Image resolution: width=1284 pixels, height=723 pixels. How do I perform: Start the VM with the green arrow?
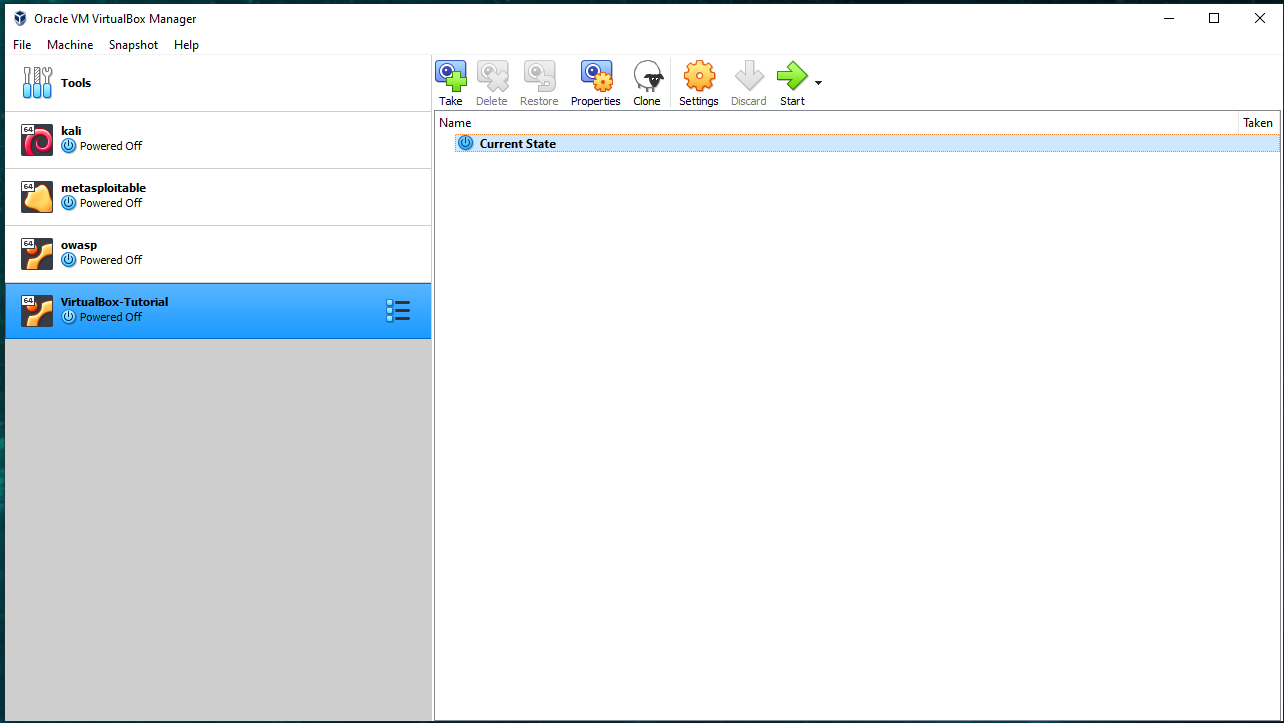coord(792,76)
